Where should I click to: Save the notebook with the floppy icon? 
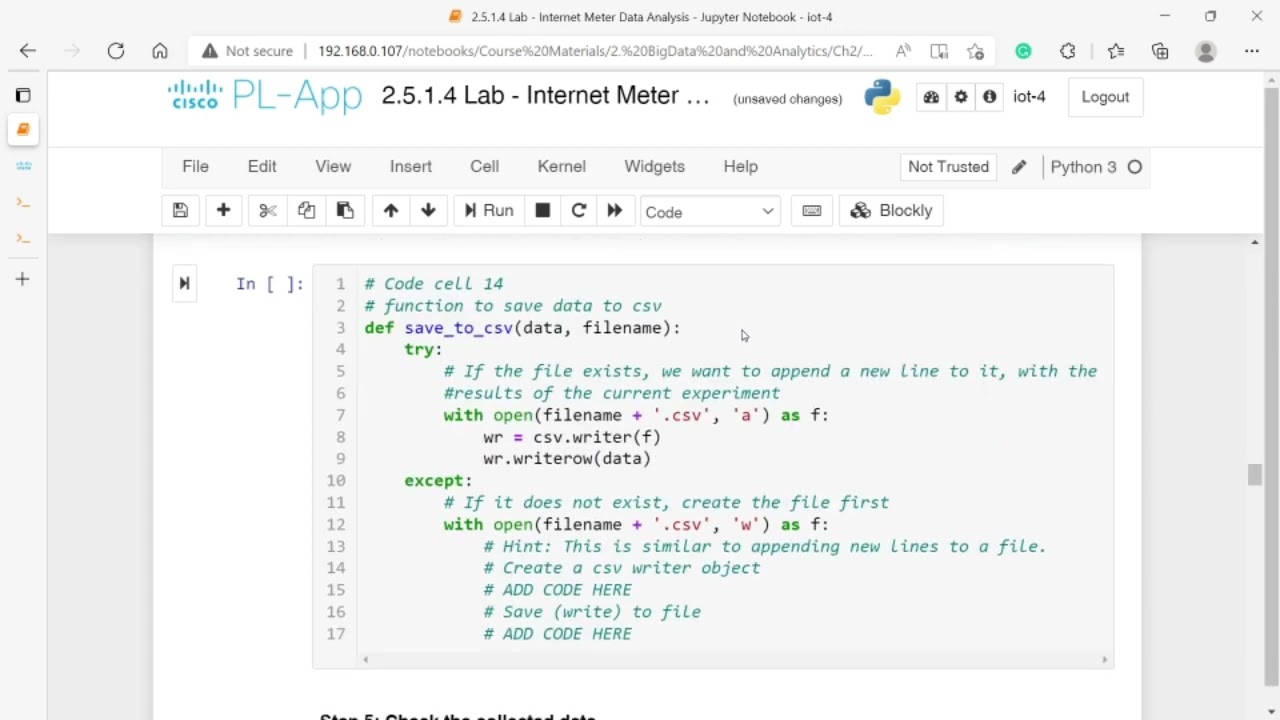(x=180, y=211)
